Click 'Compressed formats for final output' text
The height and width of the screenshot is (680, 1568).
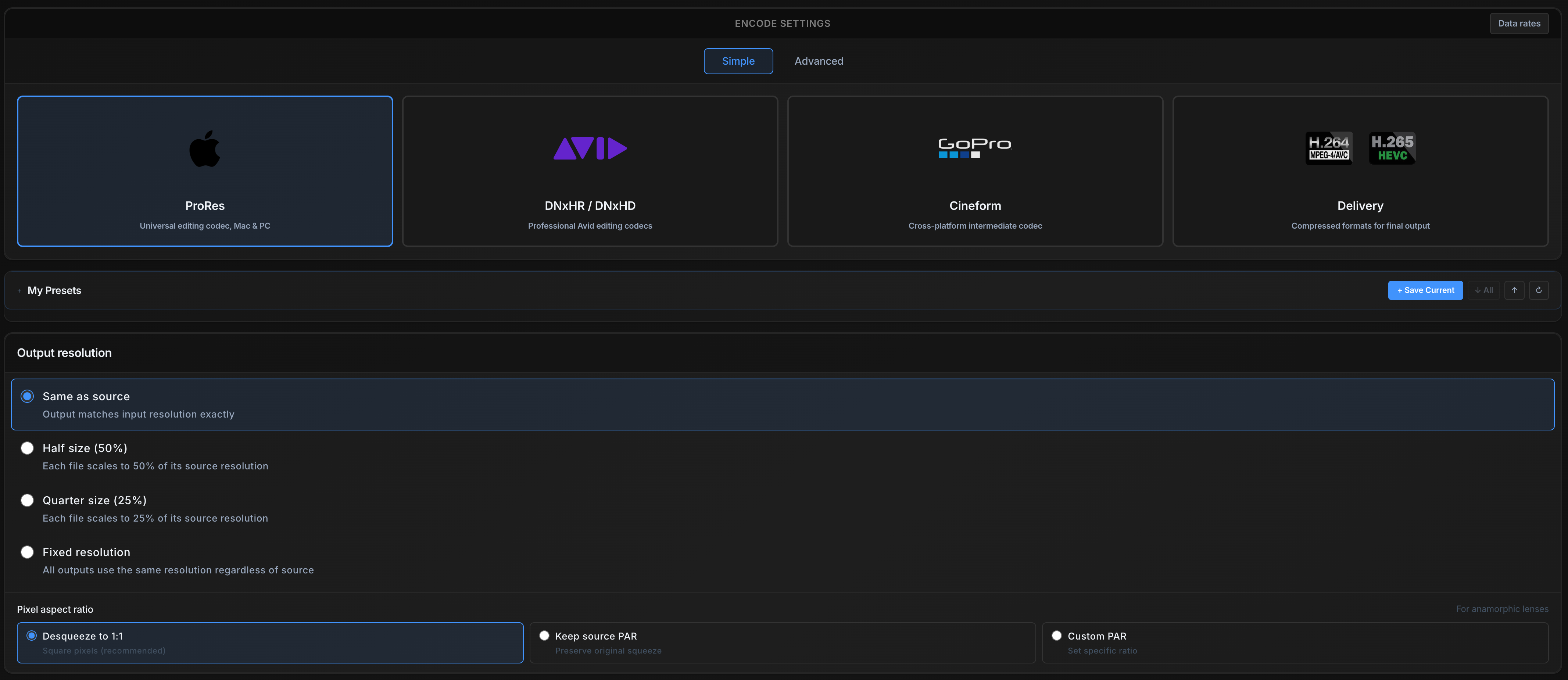pyautogui.click(x=1360, y=226)
